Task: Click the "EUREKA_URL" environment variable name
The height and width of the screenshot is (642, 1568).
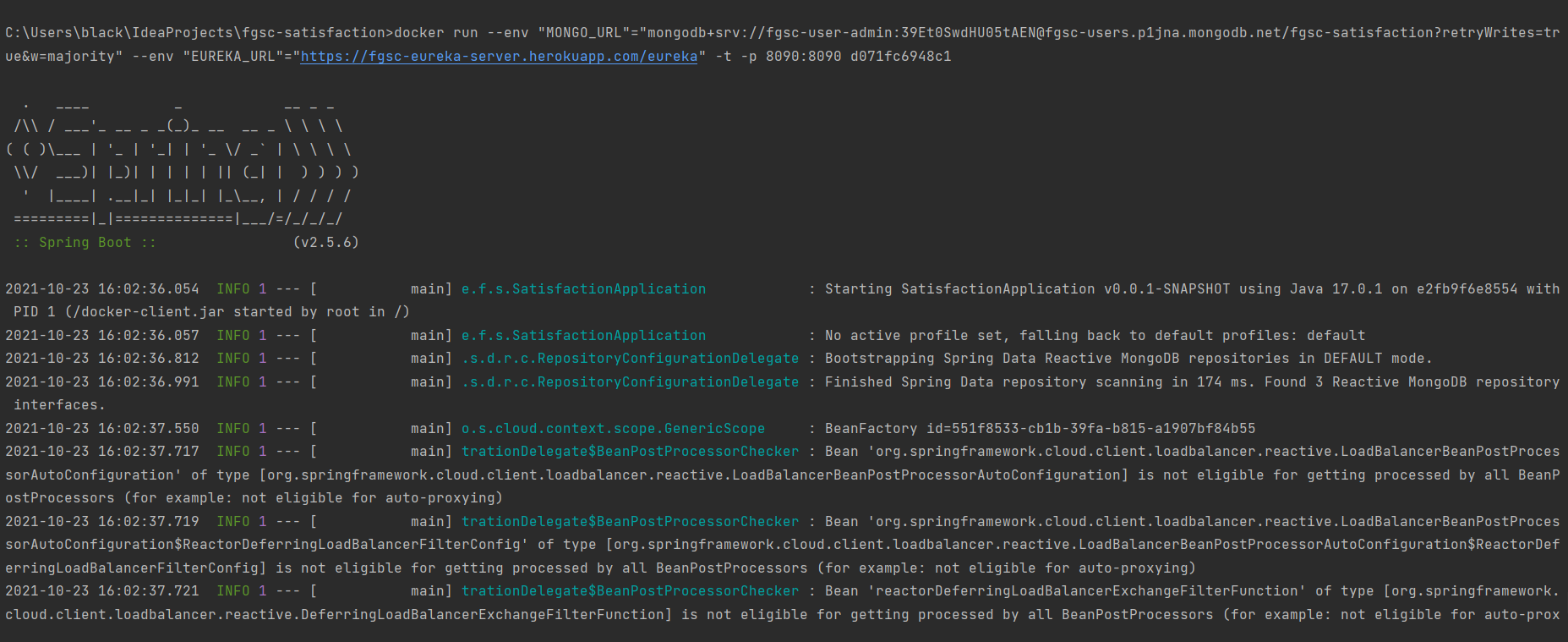Action: tap(233, 56)
